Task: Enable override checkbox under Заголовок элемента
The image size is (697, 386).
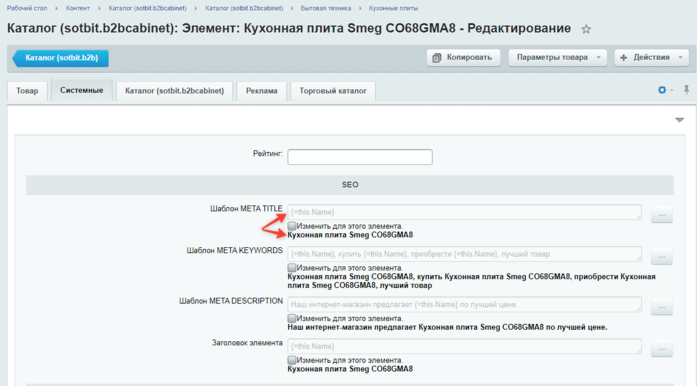Action: click(x=292, y=360)
